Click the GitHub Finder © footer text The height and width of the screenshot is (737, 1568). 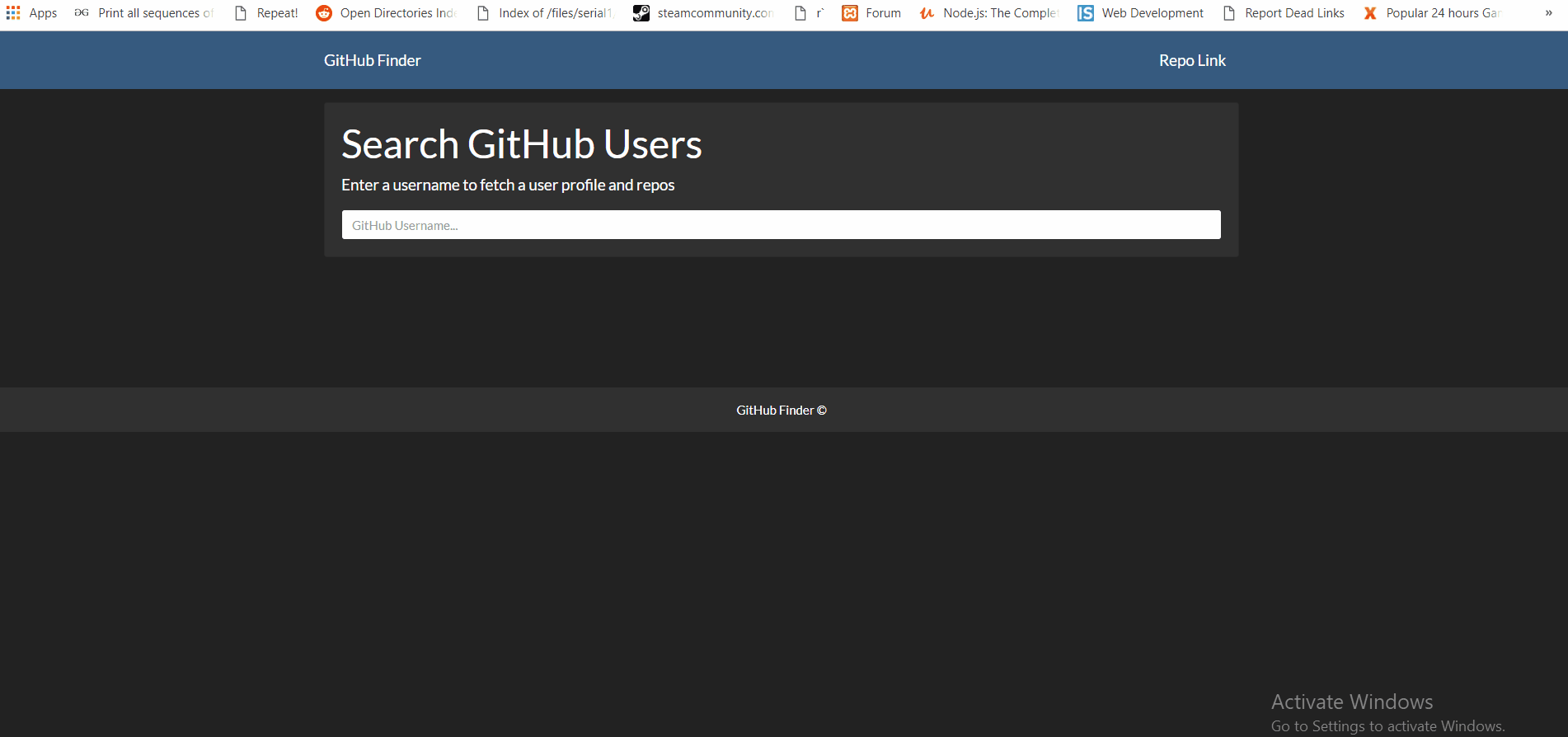pyautogui.click(x=782, y=410)
